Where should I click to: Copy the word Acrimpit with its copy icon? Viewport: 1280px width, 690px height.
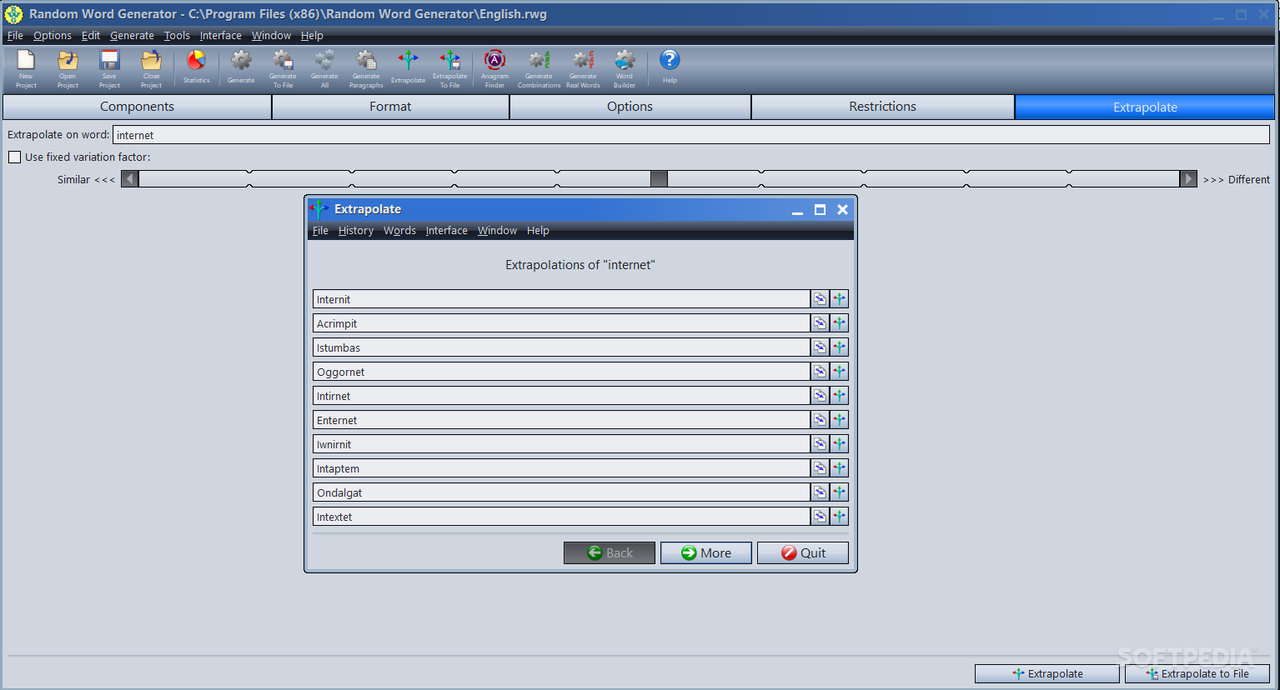click(x=820, y=323)
